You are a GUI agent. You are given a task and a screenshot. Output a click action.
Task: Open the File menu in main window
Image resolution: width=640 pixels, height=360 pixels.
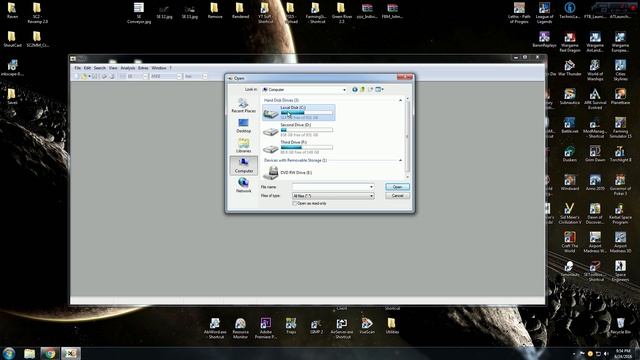[x=78, y=68]
